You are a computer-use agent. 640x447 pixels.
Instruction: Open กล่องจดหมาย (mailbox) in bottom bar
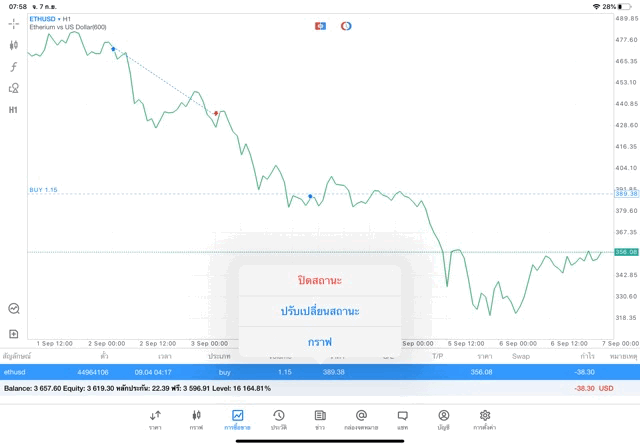click(361, 419)
